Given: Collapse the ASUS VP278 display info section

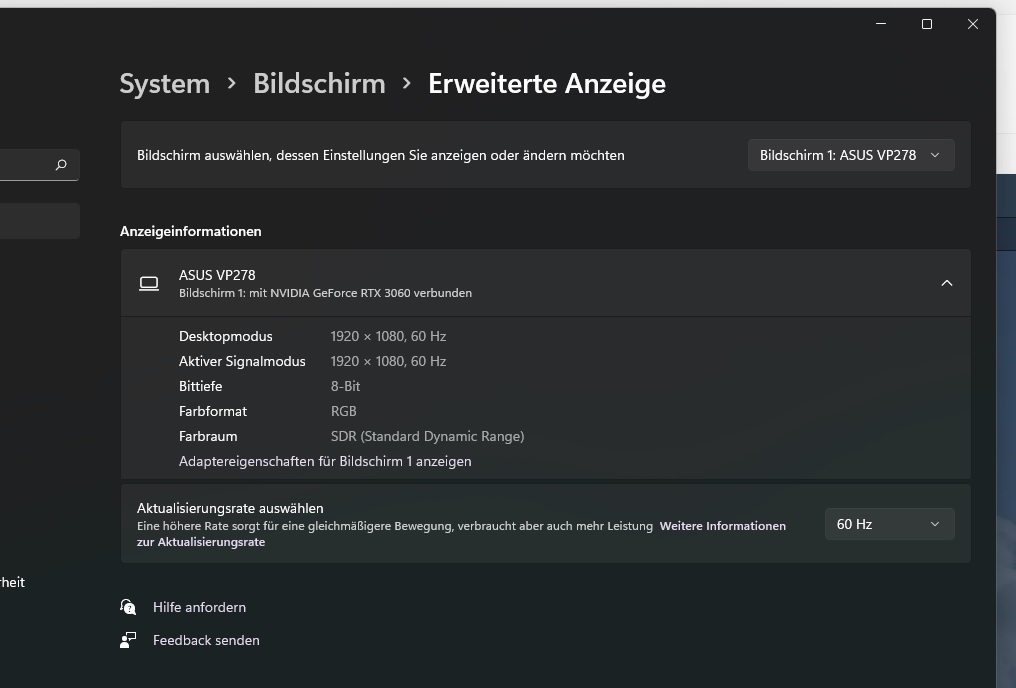Looking at the screenshot, I should point(946,284).
